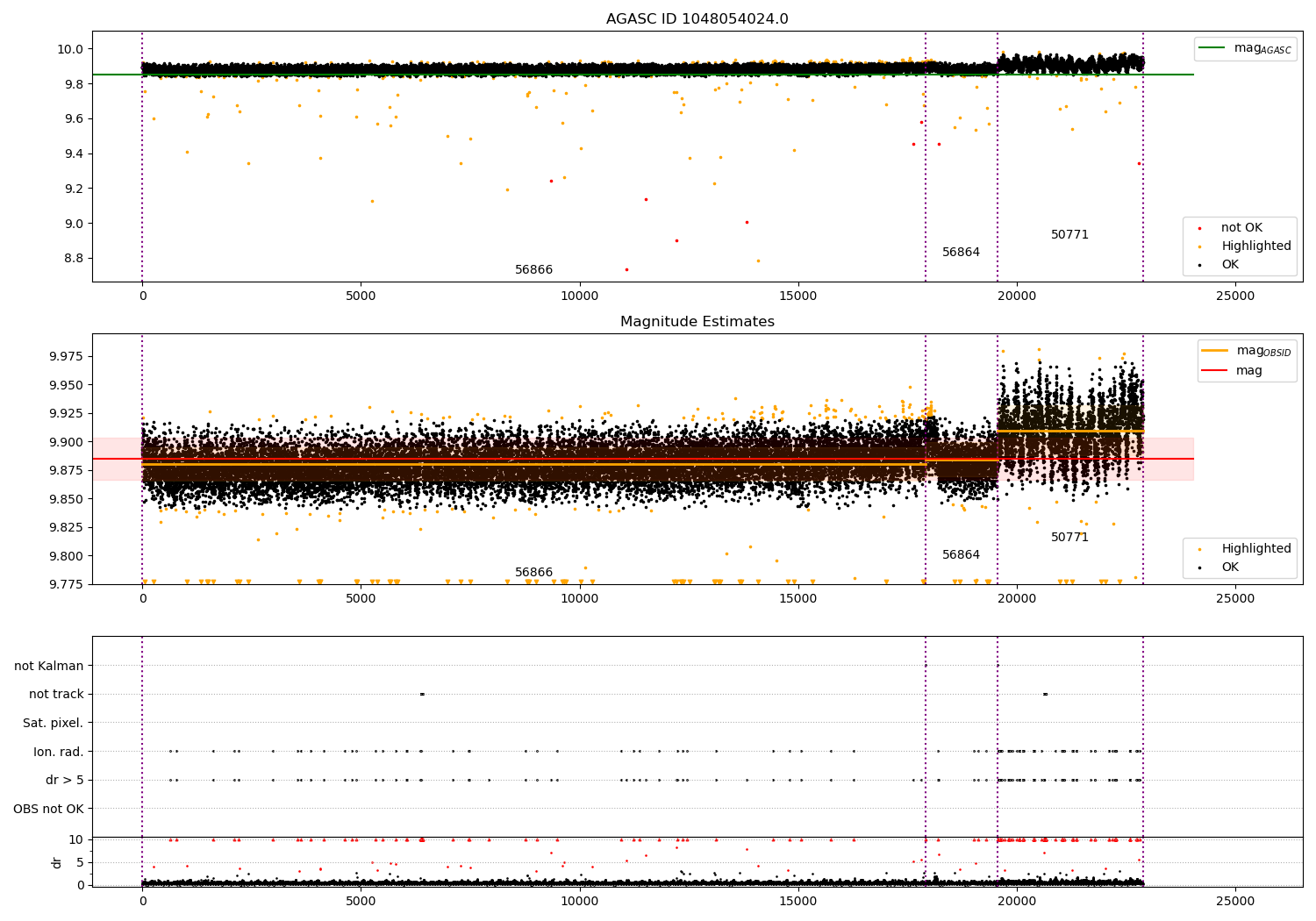Click the 'Ion. rad.' row label
Viewport: 1316px width, 921px height.
[58, 752]
